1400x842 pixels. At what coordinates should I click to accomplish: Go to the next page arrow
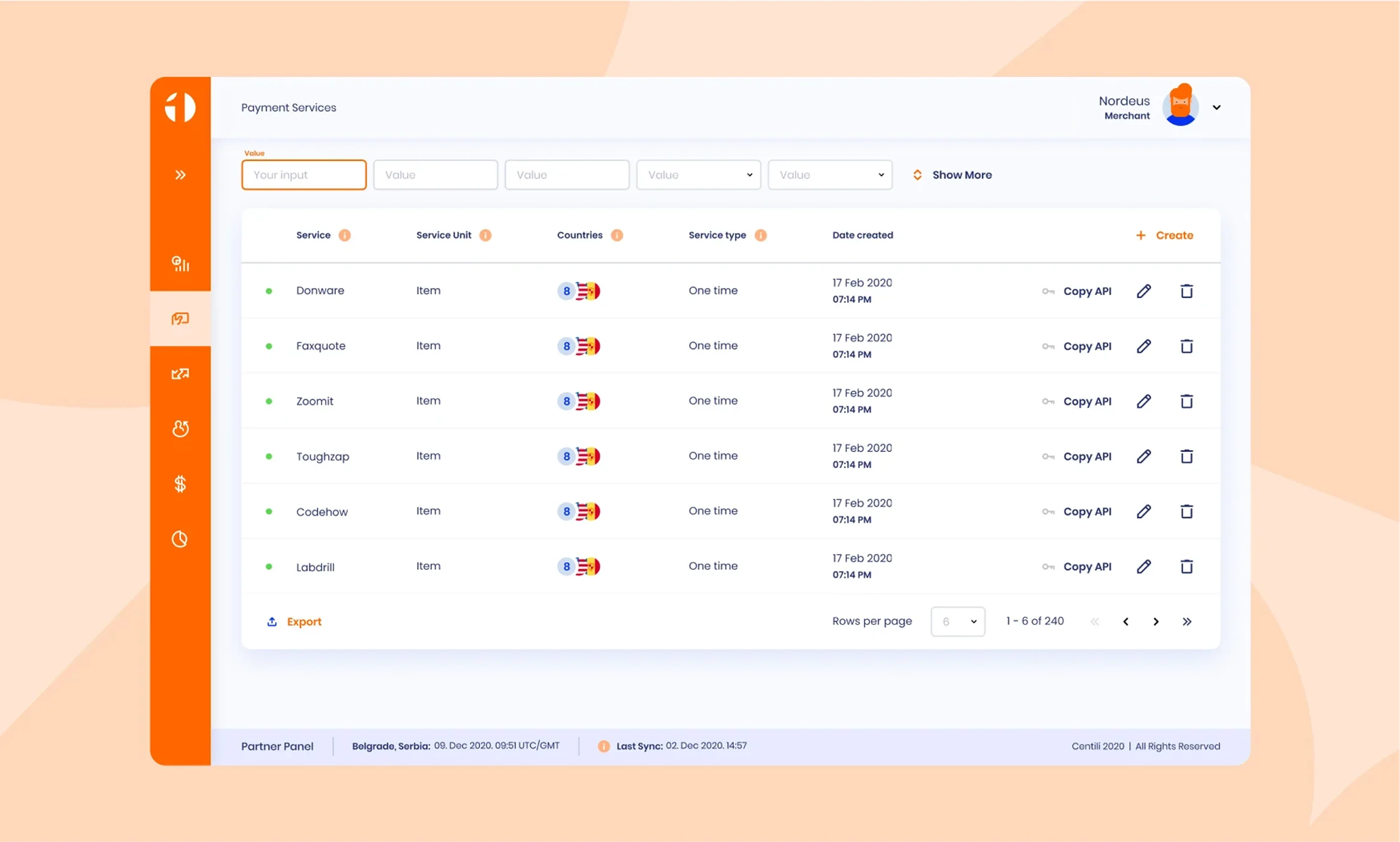click(1155, 621)
